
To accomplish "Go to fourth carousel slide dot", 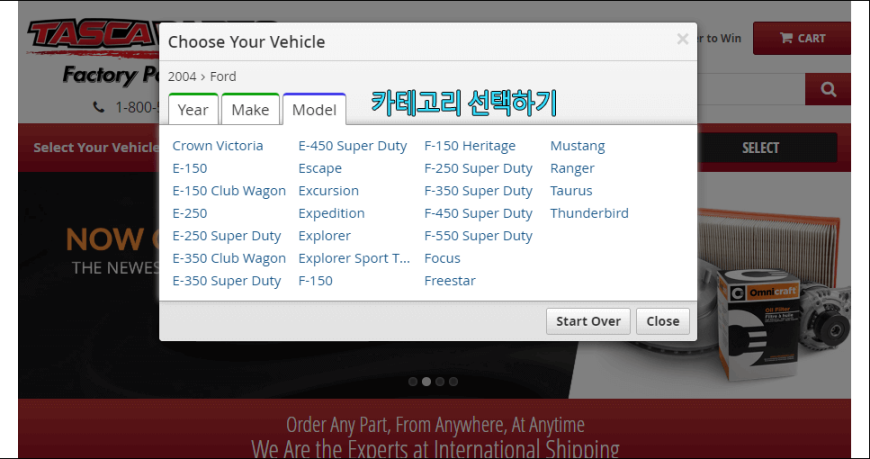I will click(x=453, y=381).
